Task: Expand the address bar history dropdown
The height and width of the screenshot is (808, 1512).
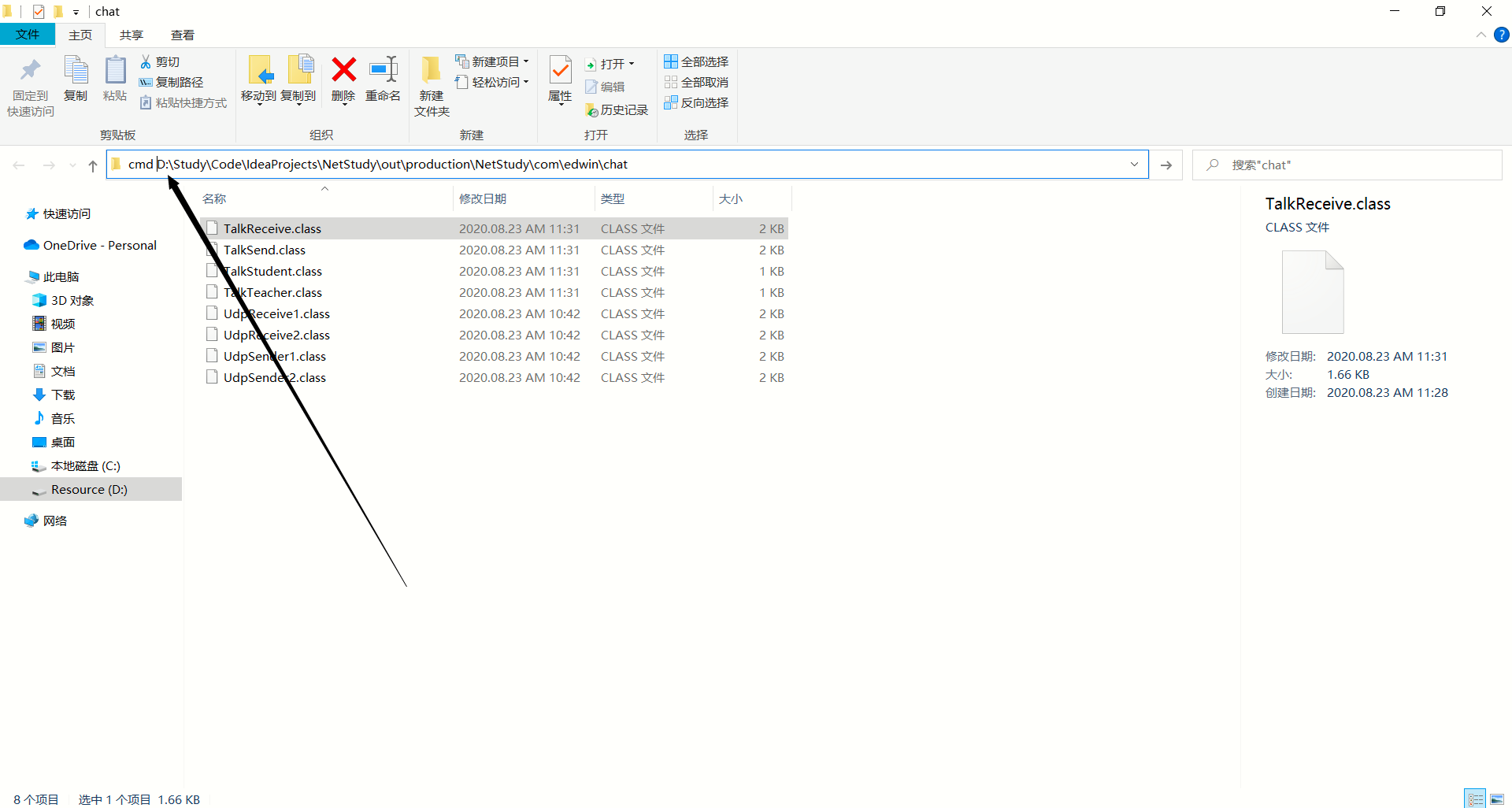Action: 1134,165
